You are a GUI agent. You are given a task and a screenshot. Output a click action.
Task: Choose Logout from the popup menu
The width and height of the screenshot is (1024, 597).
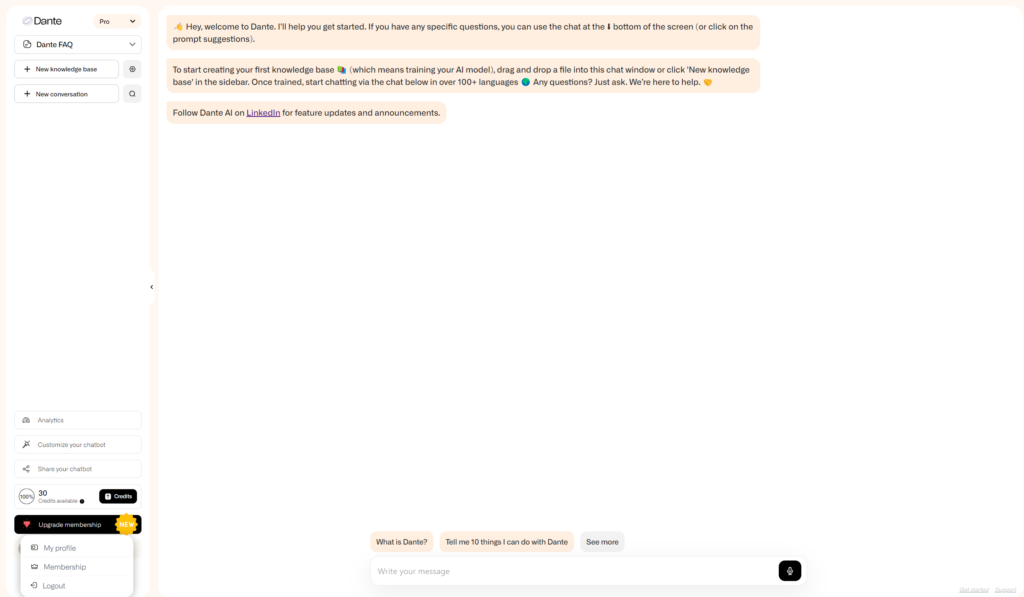(76, 585)
